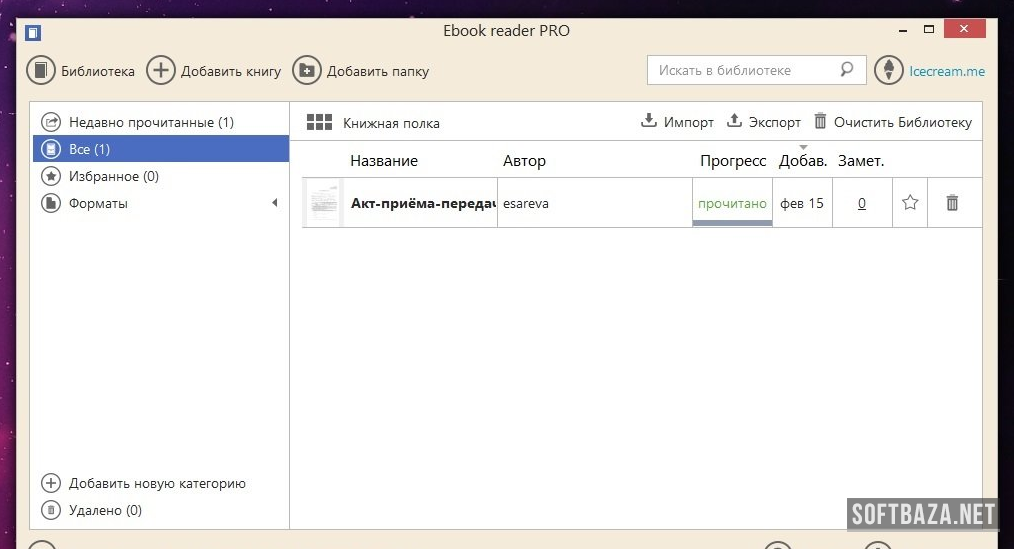Click the search magnifier icon
Screen dimensions: 1014x549
click(x=847, y=70)
